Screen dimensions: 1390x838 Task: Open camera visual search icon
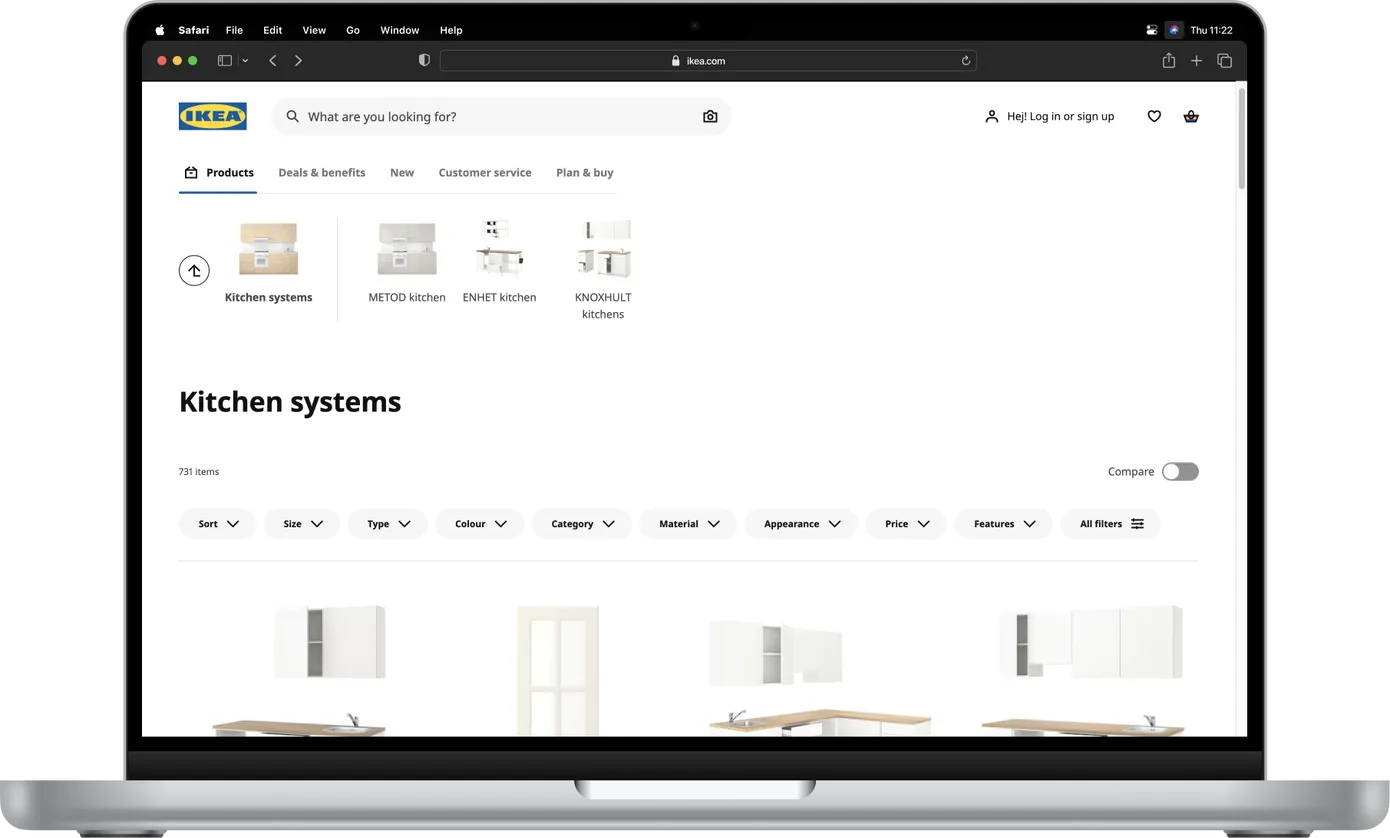pos(710,117)
